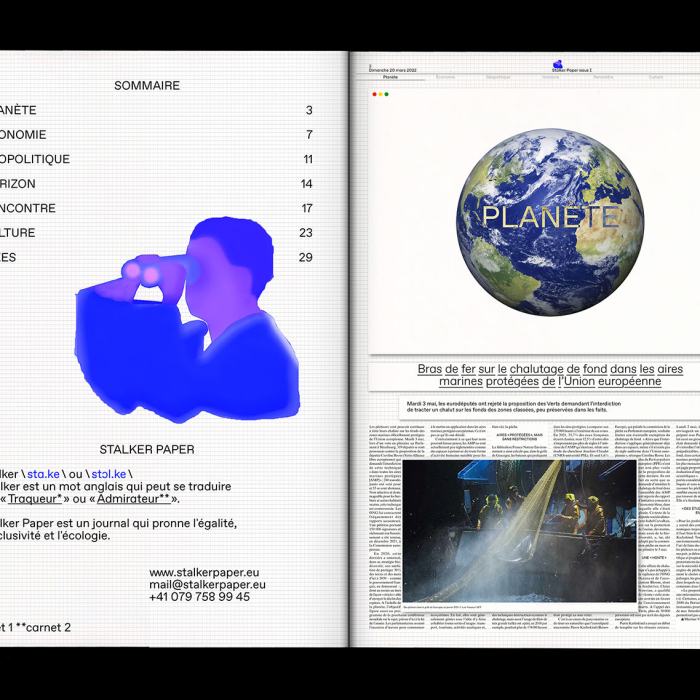700x700 pixels.
Task: Select page 11 in the table of contents
Action: [x=308, y=160]
